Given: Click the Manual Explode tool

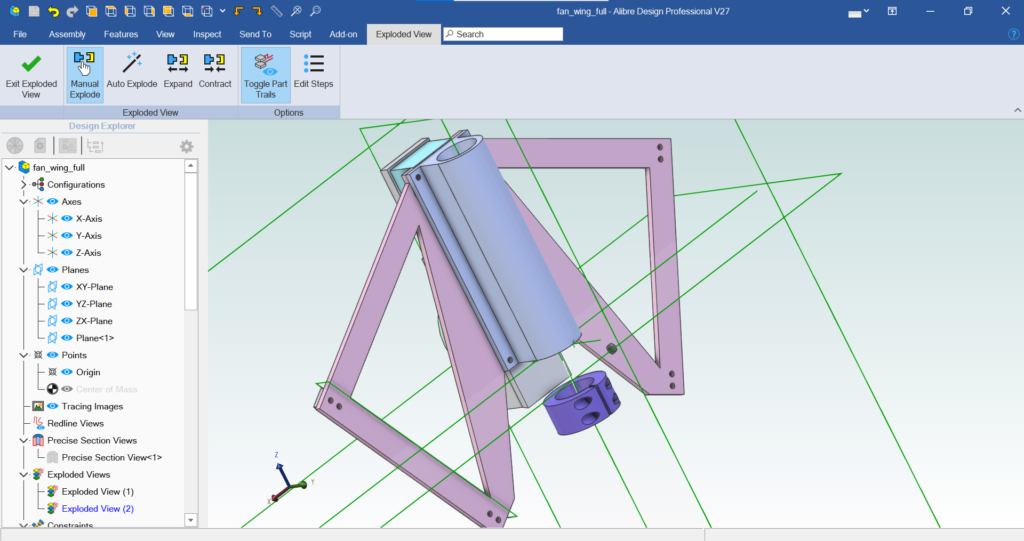Looking at the screenshot, I should pos(84,74).
